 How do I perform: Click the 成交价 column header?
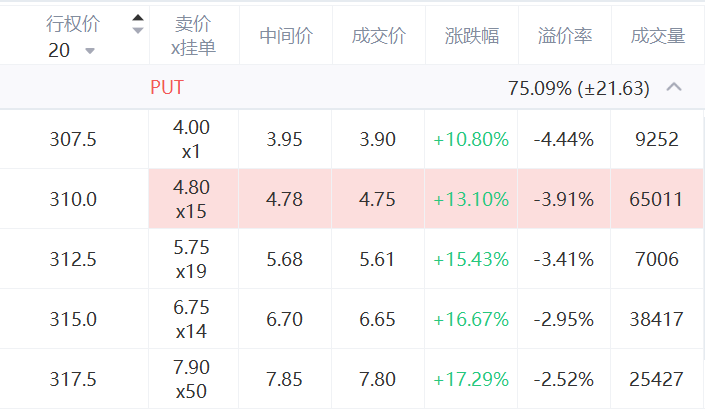point(379,36)
